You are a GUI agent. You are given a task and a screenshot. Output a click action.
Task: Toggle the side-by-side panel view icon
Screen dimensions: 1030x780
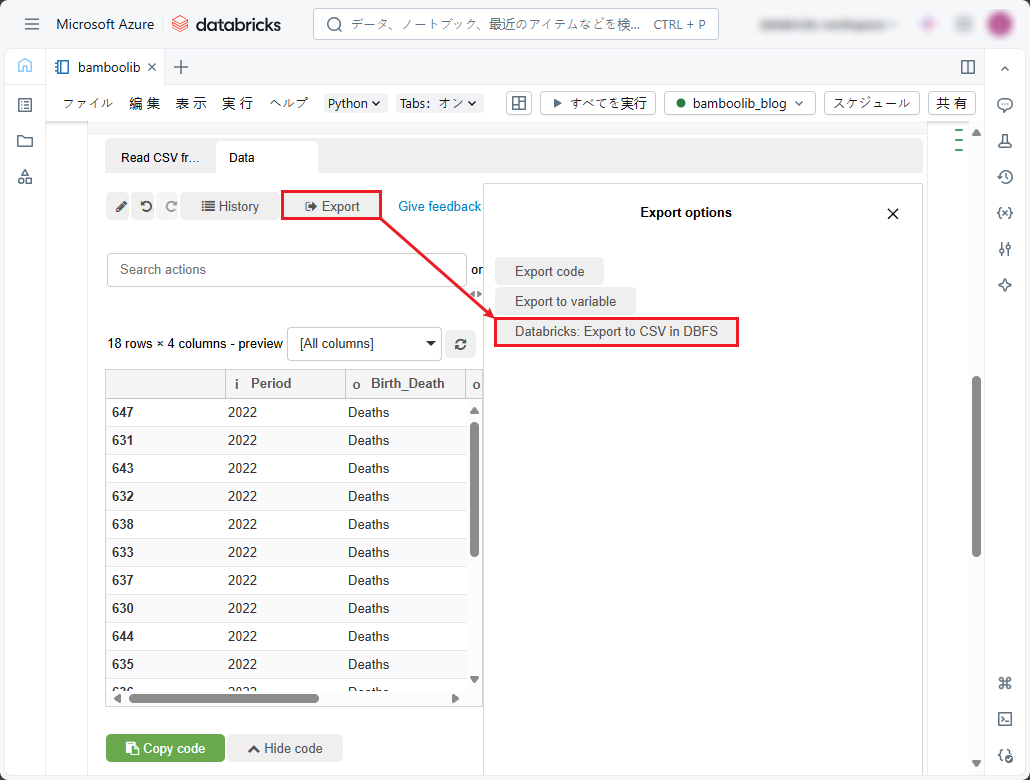pyautogui.click(x=967, y=67)
